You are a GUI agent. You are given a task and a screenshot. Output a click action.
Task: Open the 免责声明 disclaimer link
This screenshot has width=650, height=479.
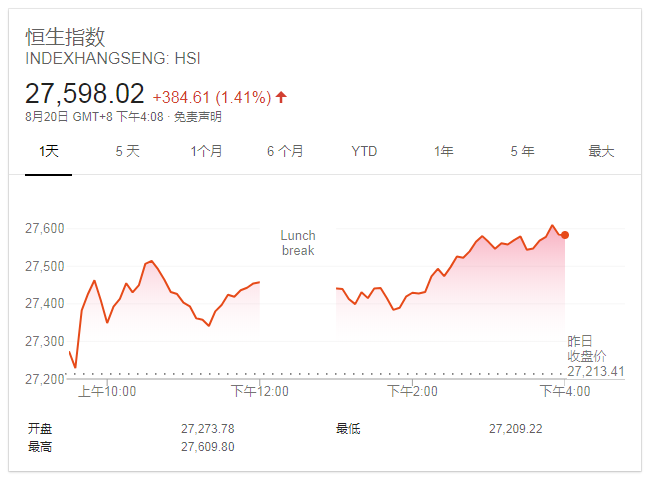[197, 117]
